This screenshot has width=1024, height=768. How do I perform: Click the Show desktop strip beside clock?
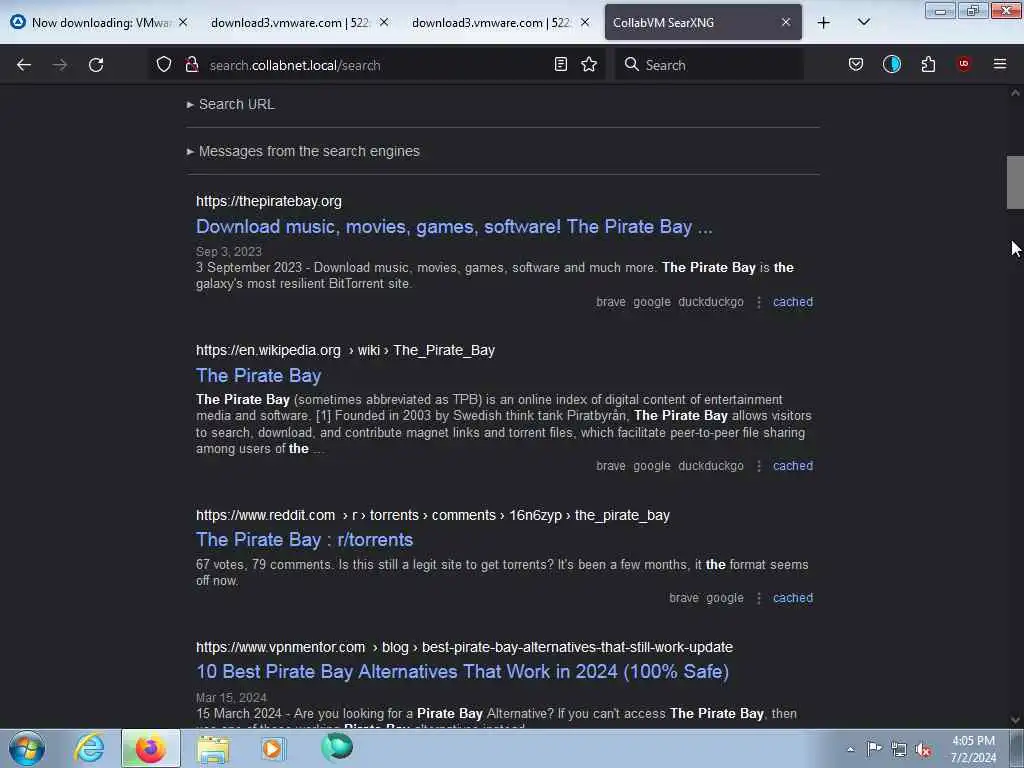[1017, 748]
